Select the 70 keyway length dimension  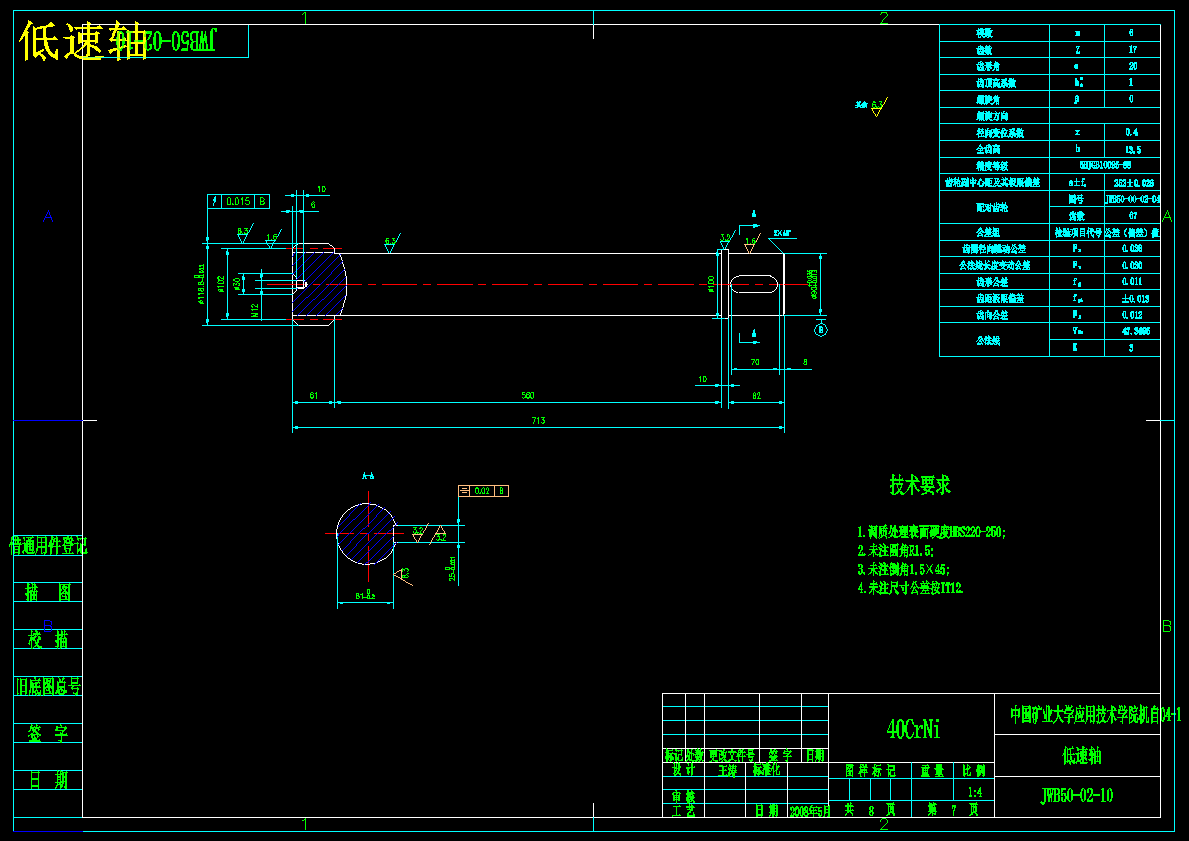[x=754, y=362]
